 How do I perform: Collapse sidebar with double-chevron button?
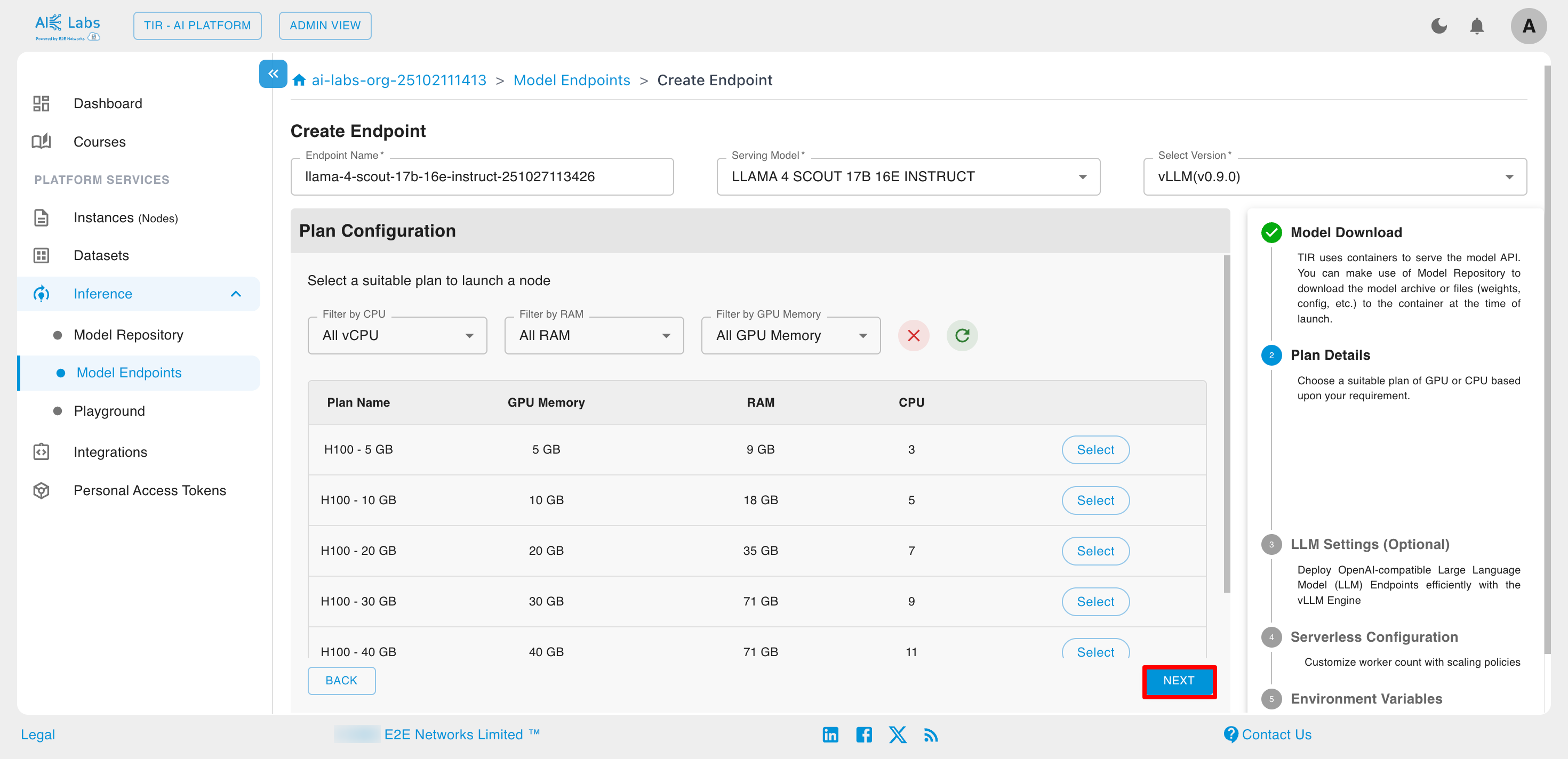tap(273, 74)
